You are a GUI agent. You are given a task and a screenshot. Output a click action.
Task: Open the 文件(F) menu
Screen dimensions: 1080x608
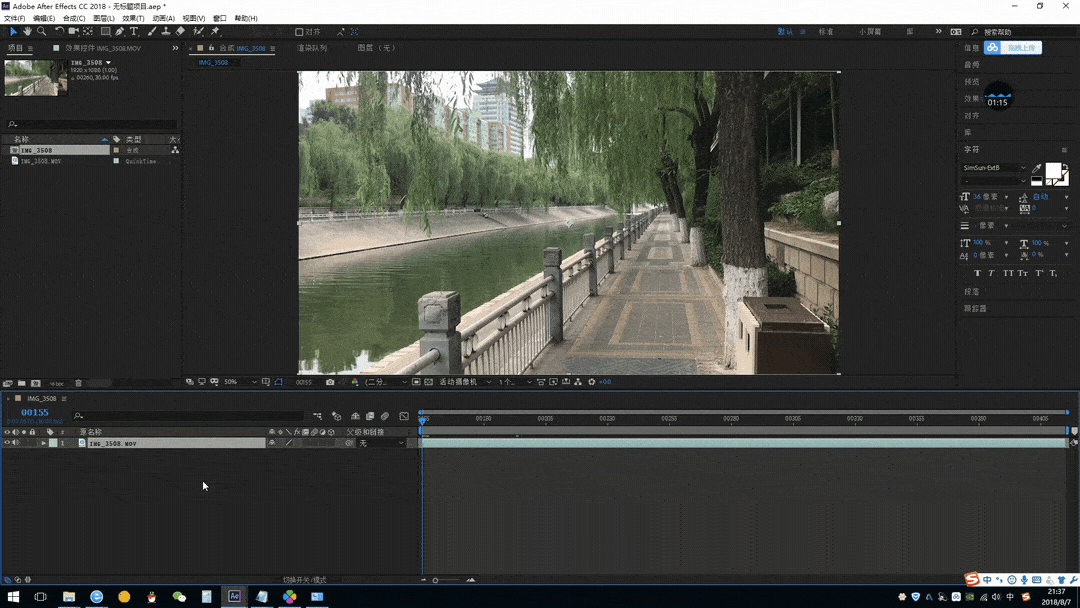[x=14, y=19]
